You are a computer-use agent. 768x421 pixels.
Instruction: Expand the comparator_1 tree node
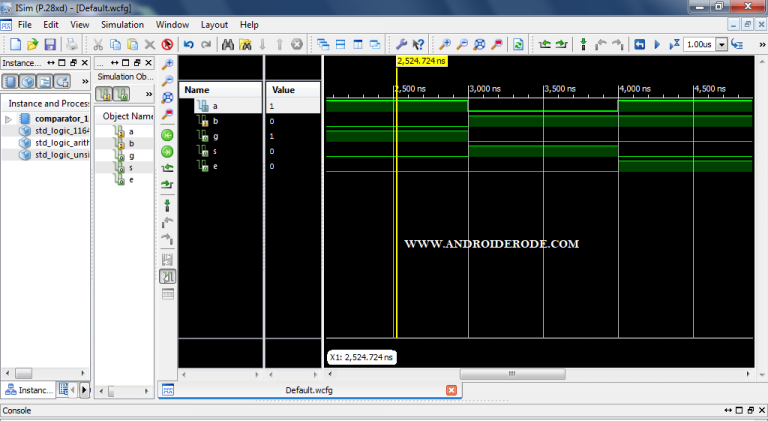(x=8, y=119)
